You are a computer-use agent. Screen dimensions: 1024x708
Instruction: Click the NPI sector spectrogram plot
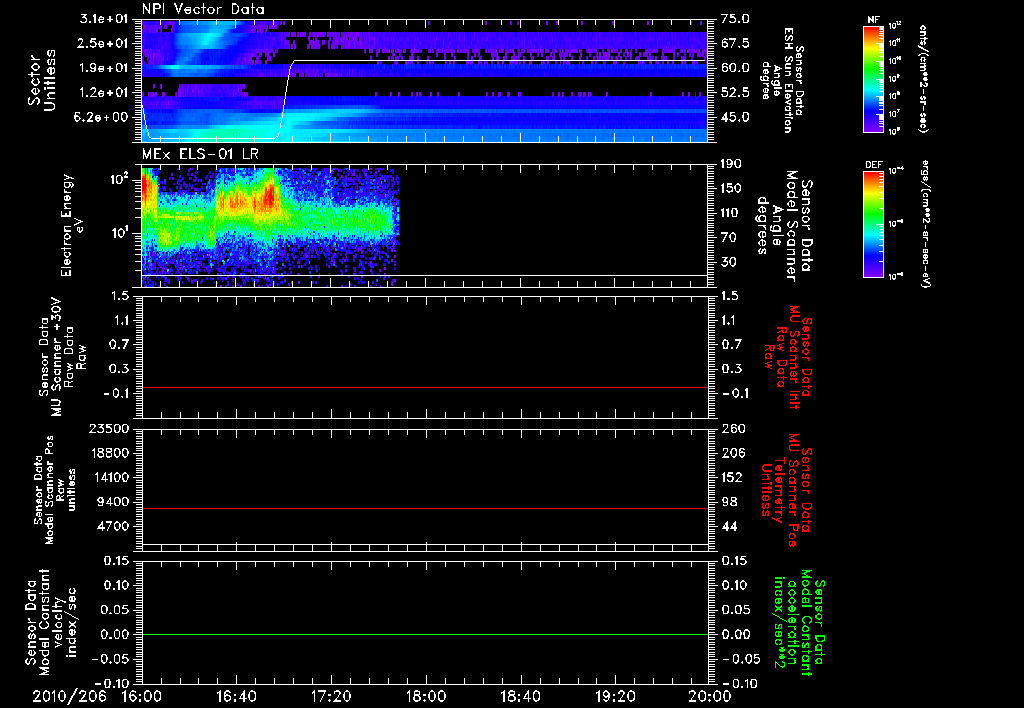[424, 81]
